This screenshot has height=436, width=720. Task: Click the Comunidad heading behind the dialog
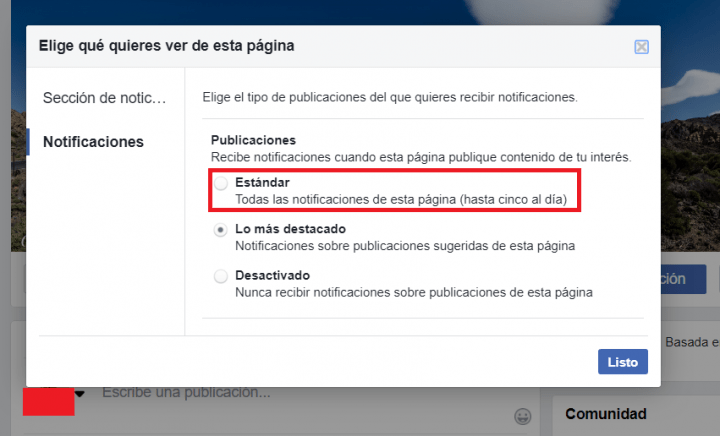coord(606,414)
